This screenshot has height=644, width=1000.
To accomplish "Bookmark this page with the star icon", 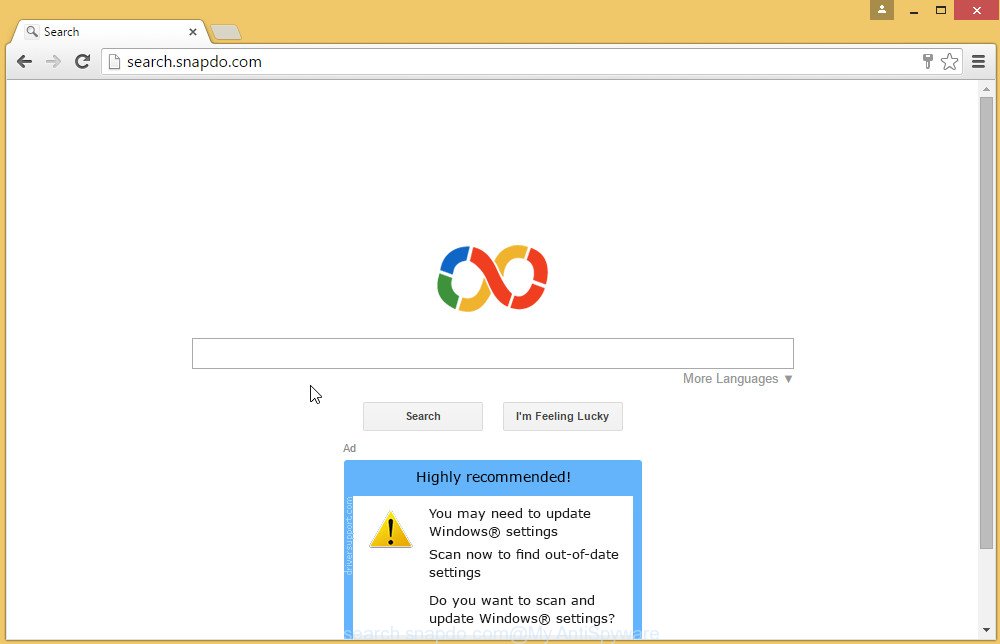I will (x=950, y=62).
